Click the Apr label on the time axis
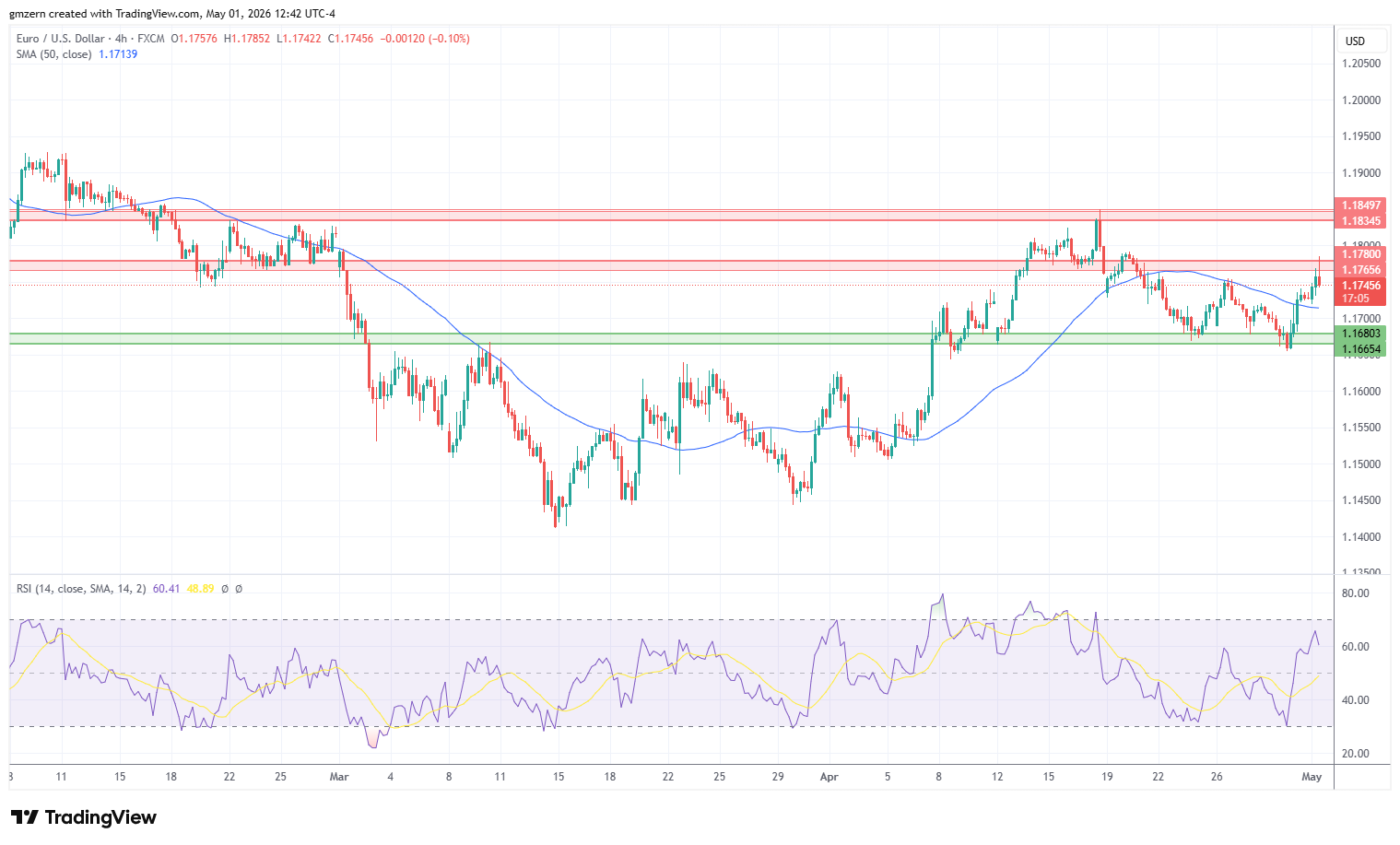Screen dimensions: 1400x845 (829, 777)
